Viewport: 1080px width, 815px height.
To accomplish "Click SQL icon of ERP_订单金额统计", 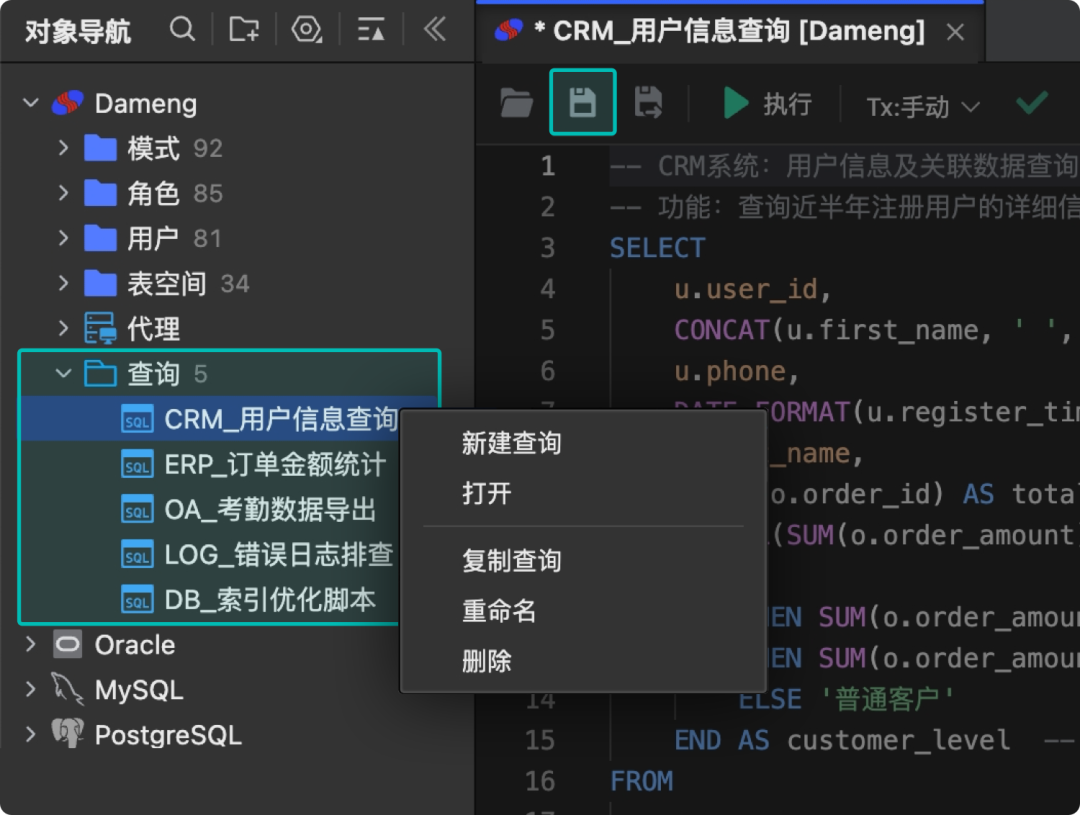I will pyautogui.click(x=137, y=464).
